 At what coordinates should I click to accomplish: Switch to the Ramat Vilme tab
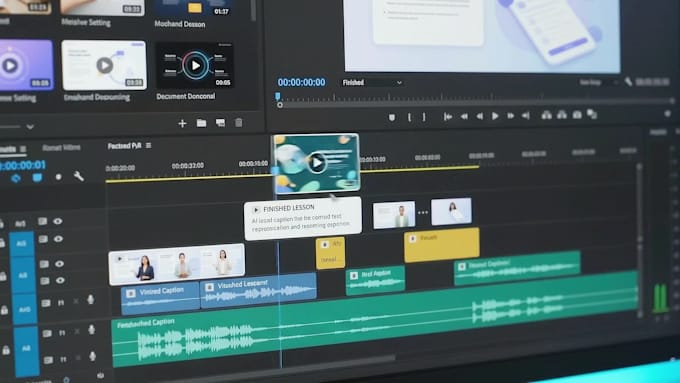[61, 147]
